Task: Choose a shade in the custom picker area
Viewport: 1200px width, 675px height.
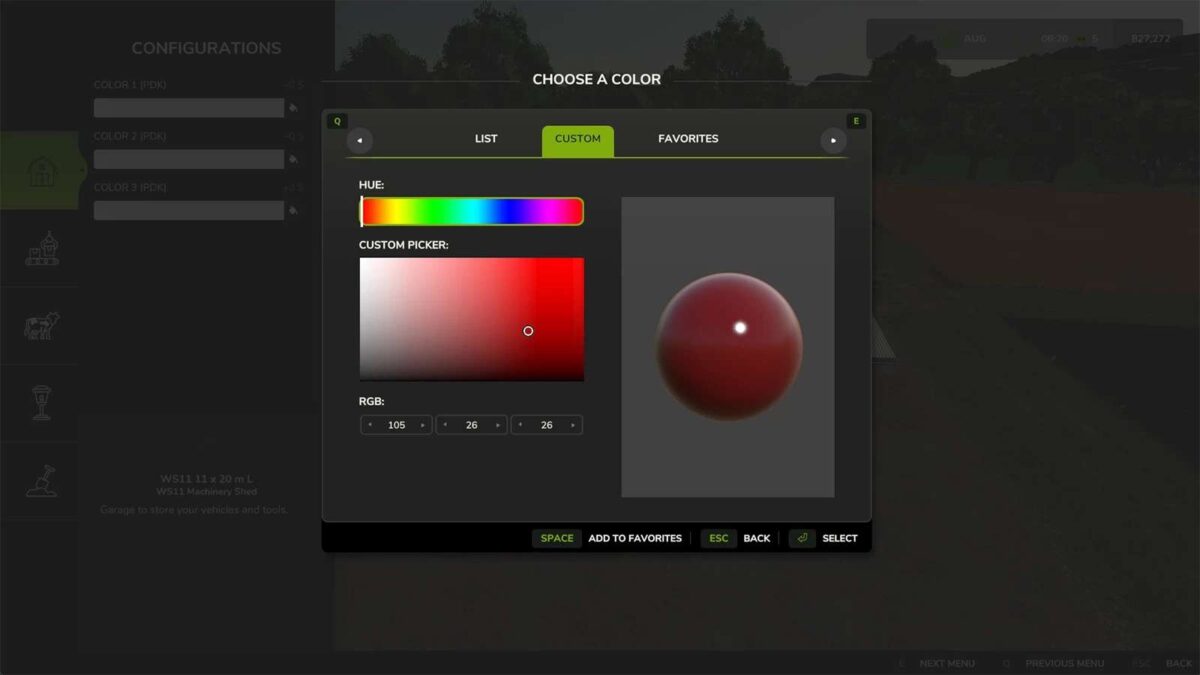Action: [x=470, y=320]
